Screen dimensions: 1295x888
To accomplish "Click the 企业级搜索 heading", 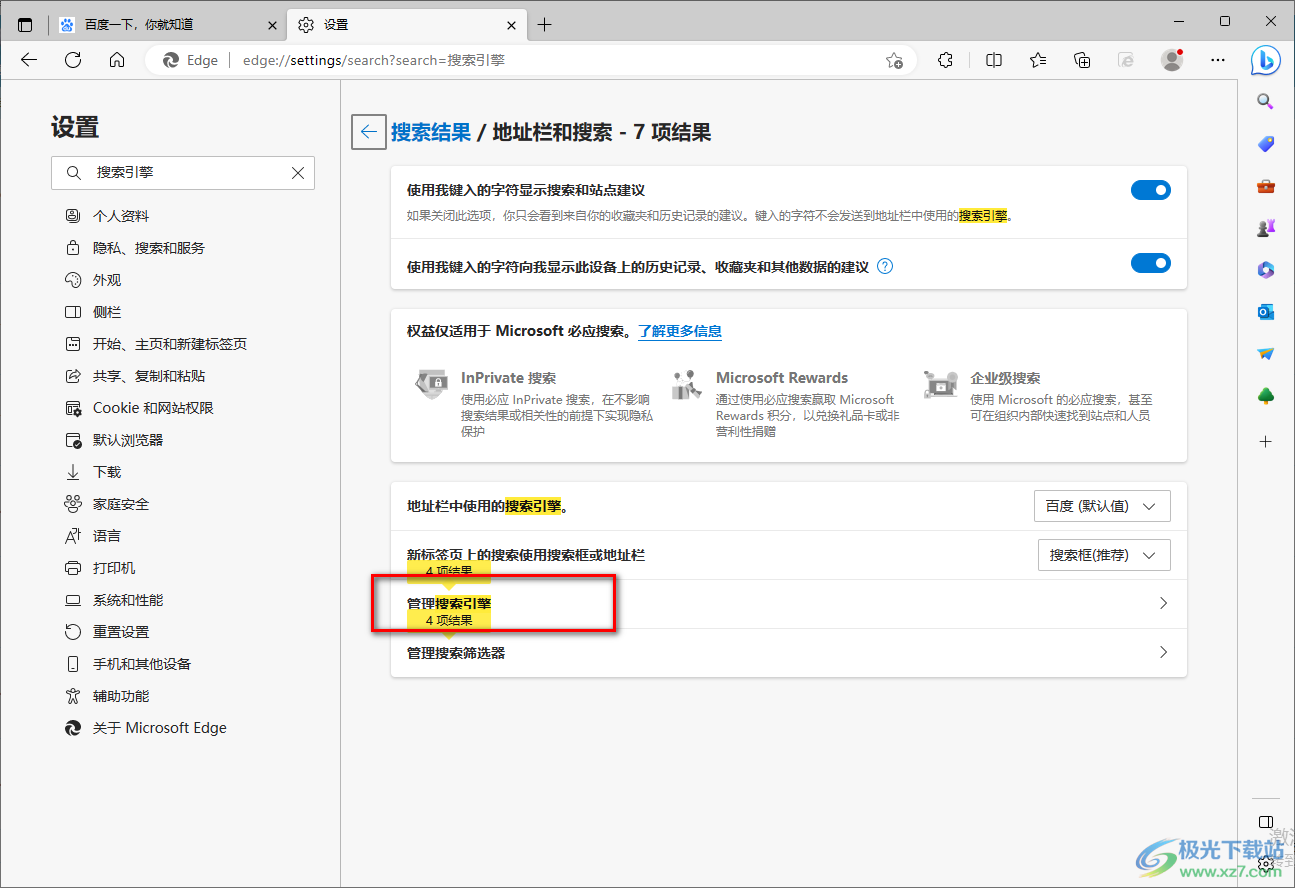I will (x=1005, y=378).
